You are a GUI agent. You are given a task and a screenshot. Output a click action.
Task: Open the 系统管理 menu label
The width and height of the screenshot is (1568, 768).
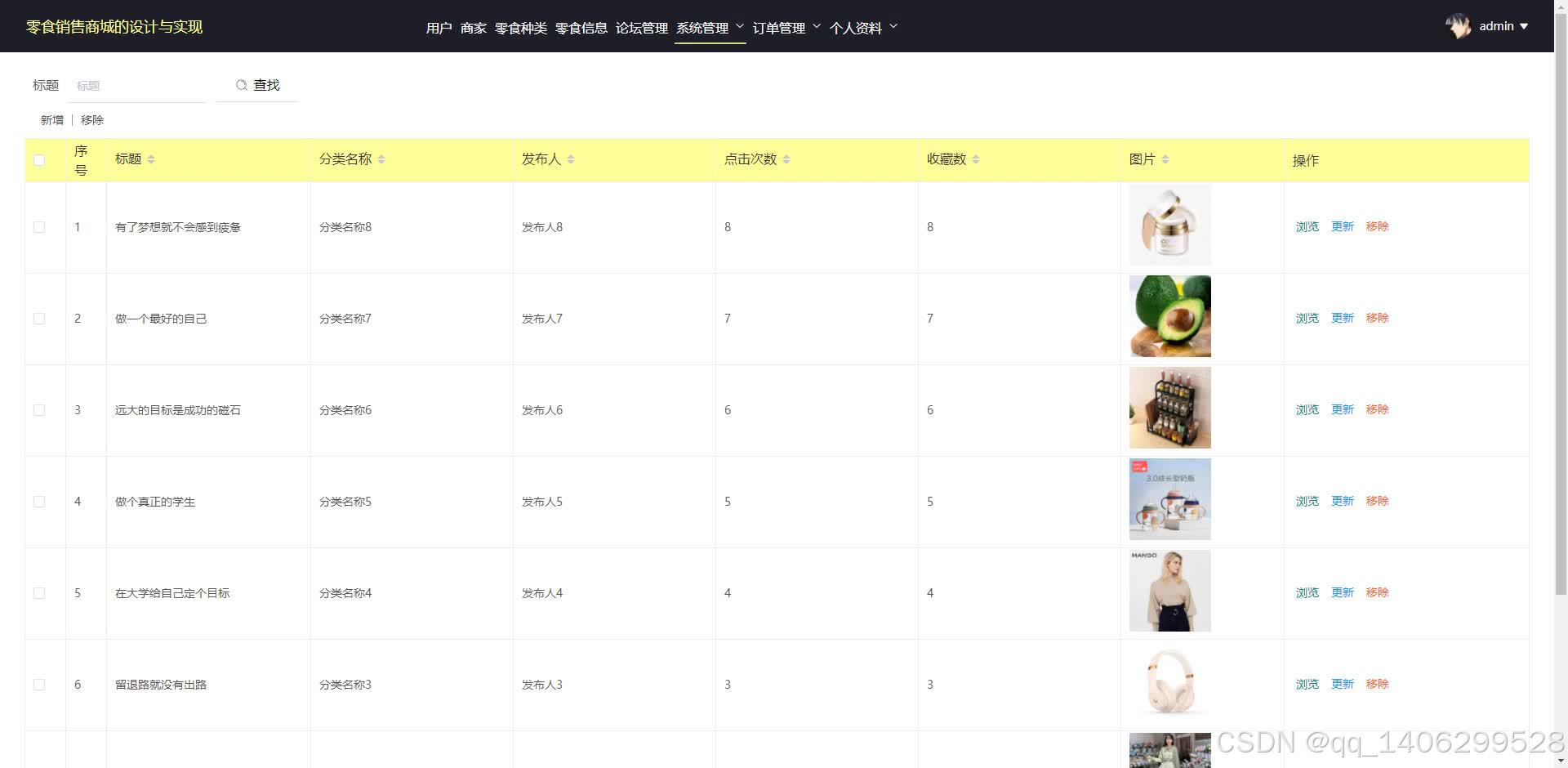tap(702, 28)
